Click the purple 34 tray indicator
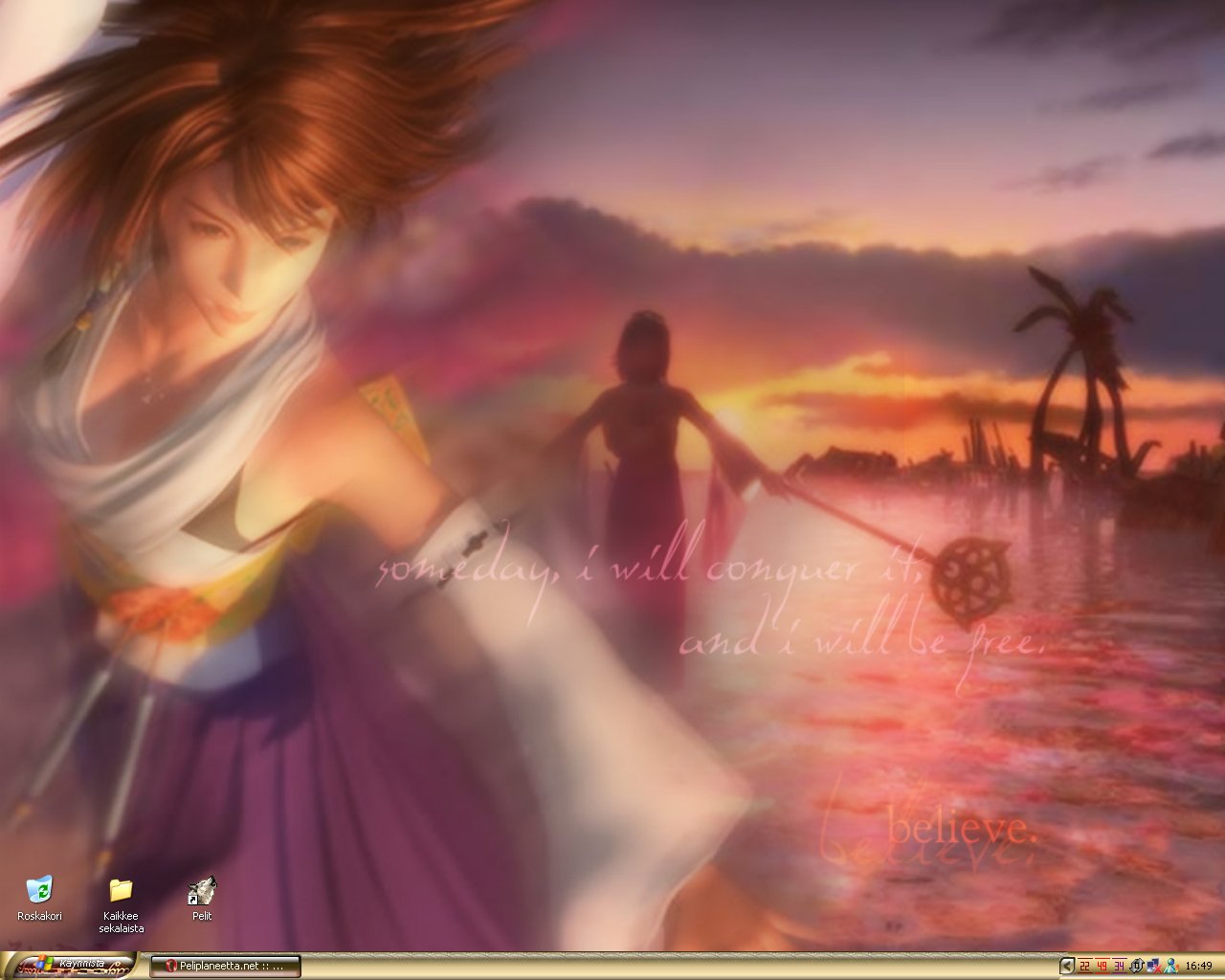Screen dimensions: 1225x980 (1119, 966)
